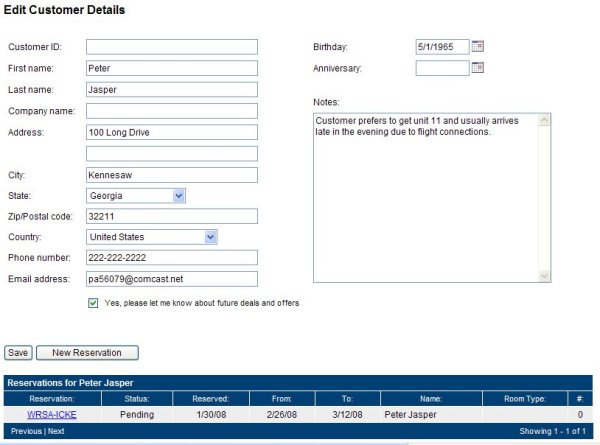The height and width of the screenshot is (445, 600).
Task: Focus the empty second address line field
Action: pos(172,154)
